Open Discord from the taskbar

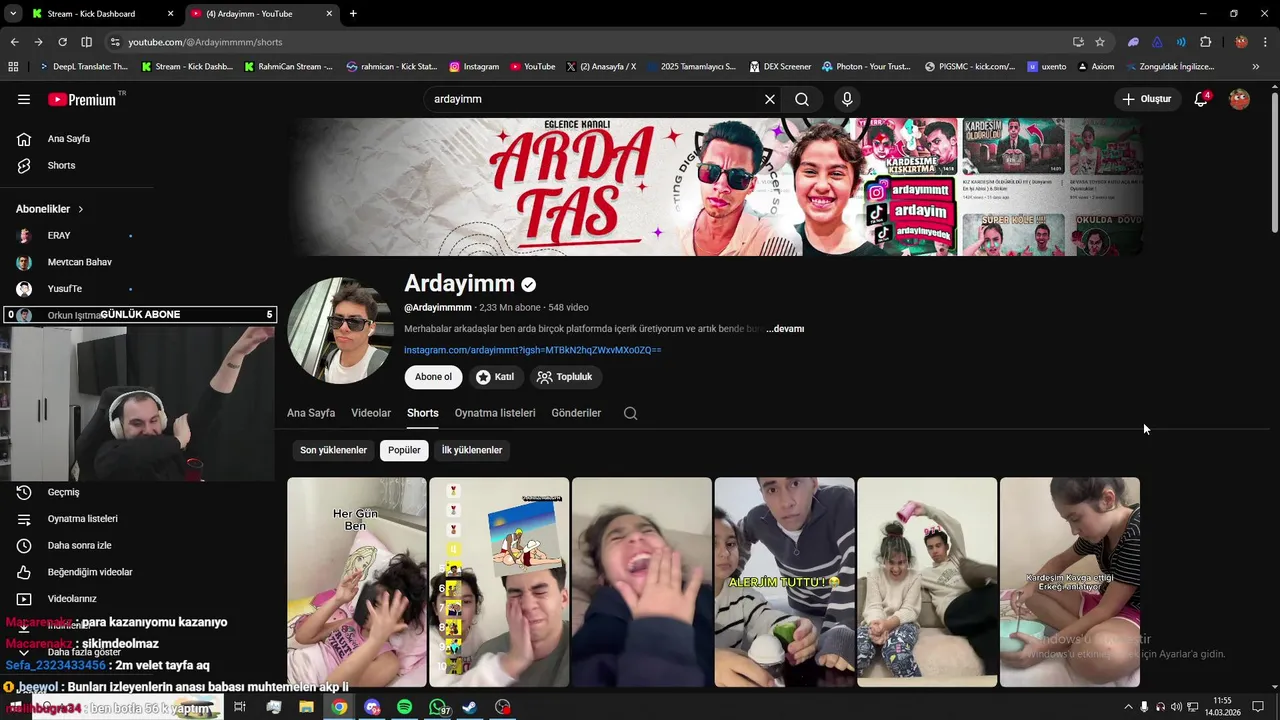[x=372, y=707]
